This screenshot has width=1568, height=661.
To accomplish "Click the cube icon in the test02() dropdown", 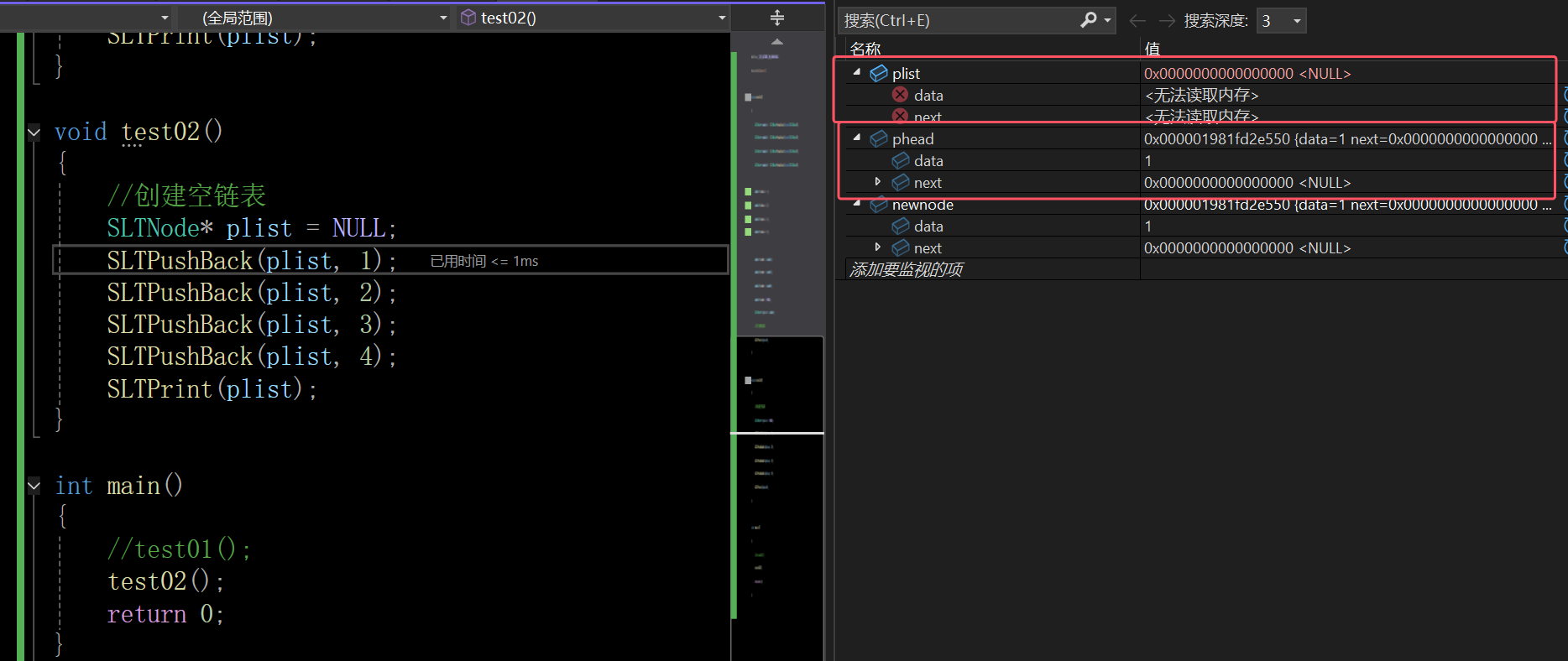I will coord(468,18).
